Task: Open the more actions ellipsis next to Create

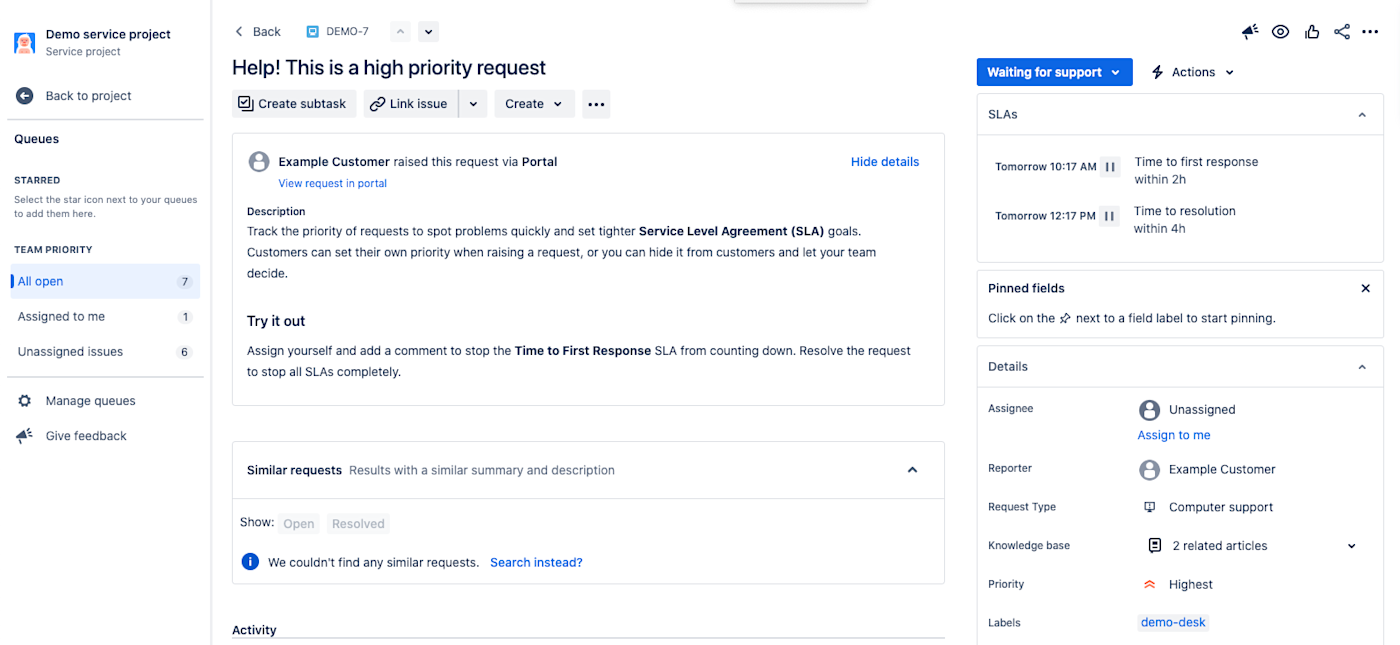Action: 596,104
